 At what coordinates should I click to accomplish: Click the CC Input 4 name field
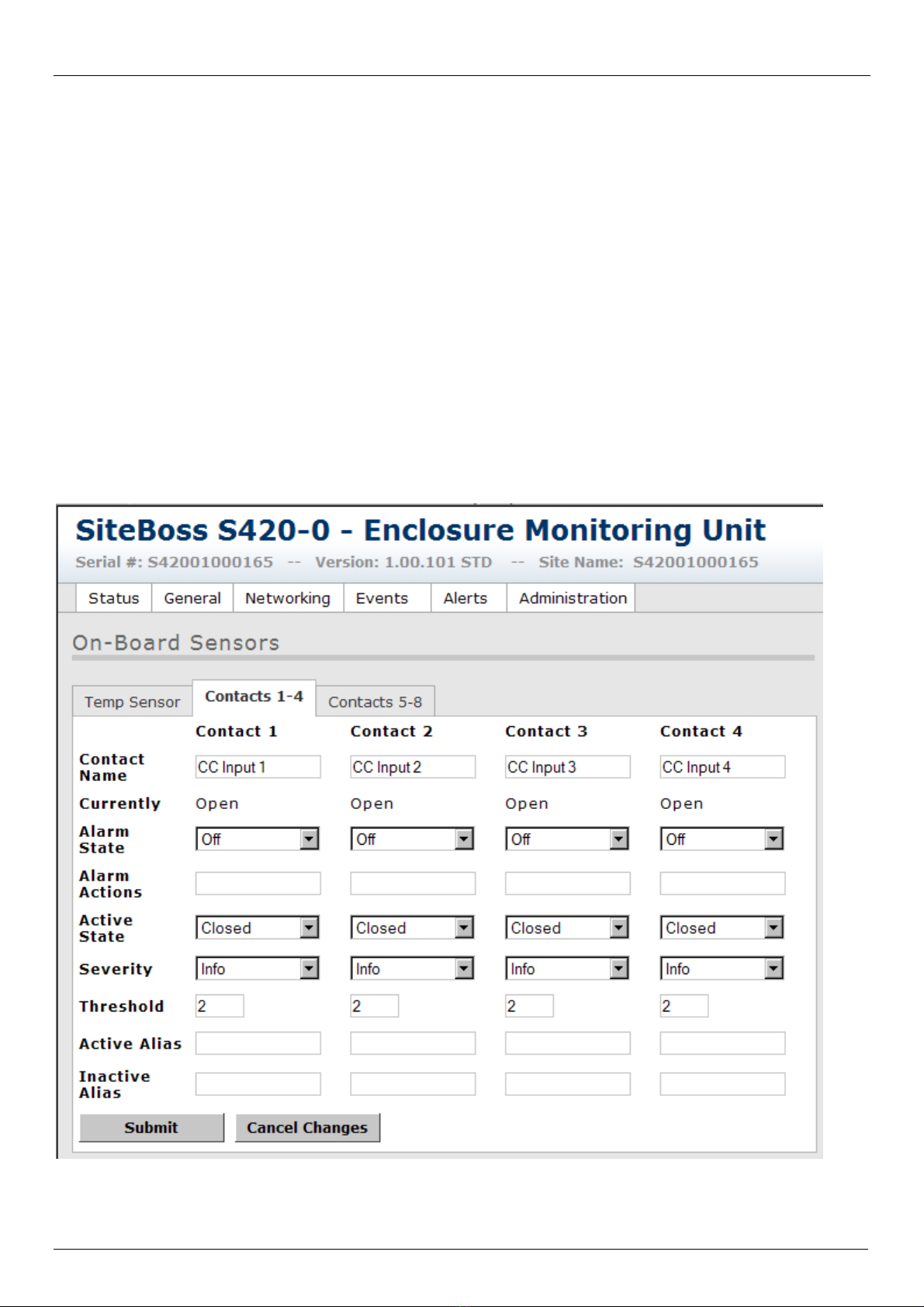click(722, 767)
